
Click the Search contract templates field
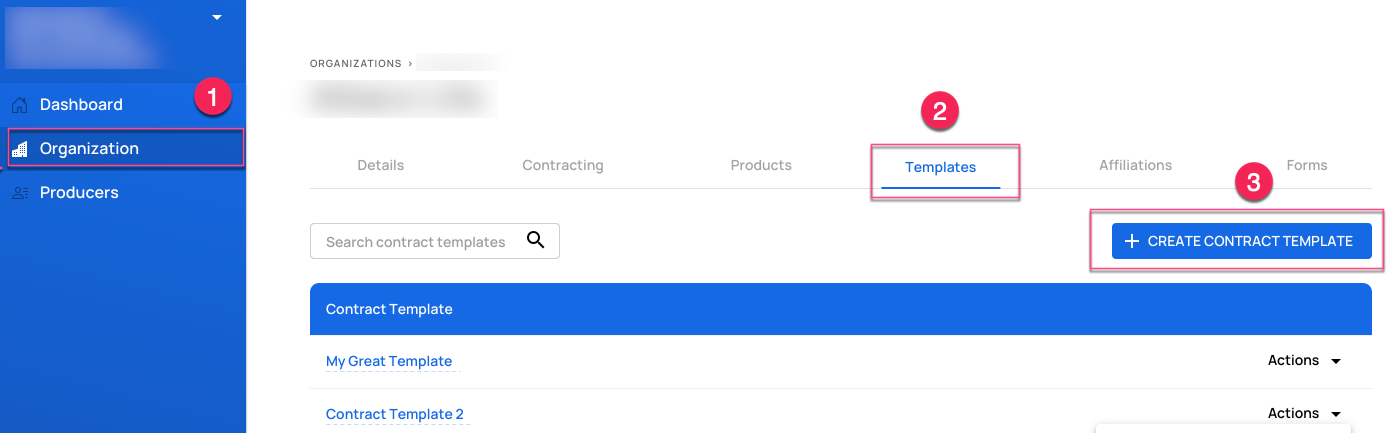pos(435,241)
